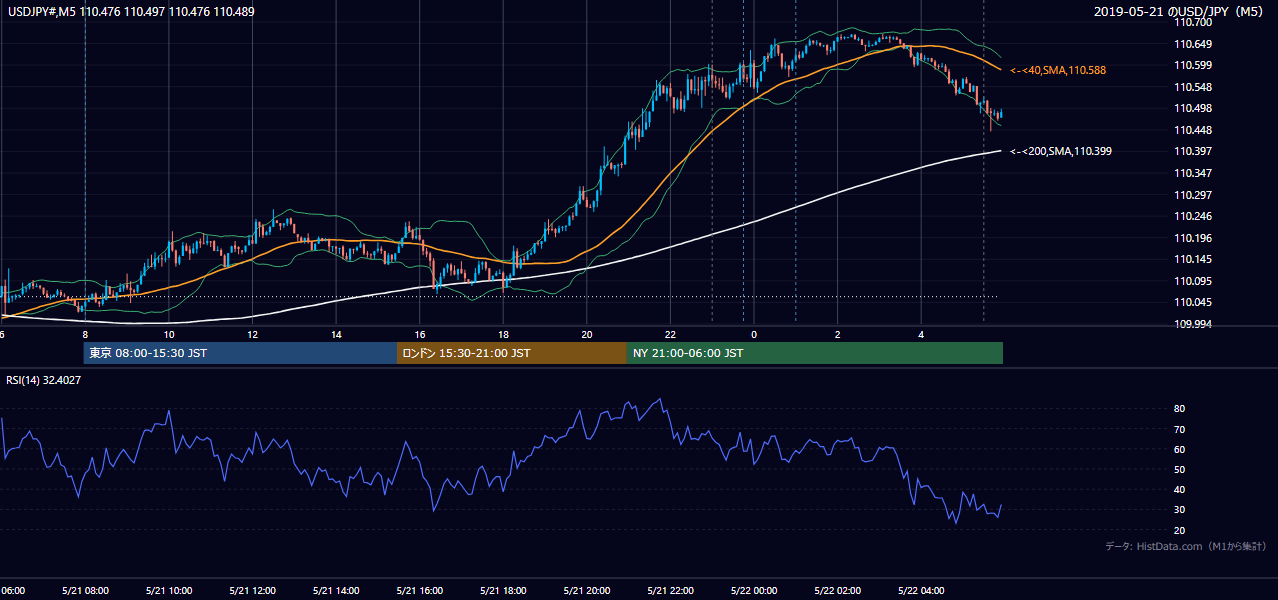
Task: Click the RSI 60 level label
Action: (x=1180, y=449)
